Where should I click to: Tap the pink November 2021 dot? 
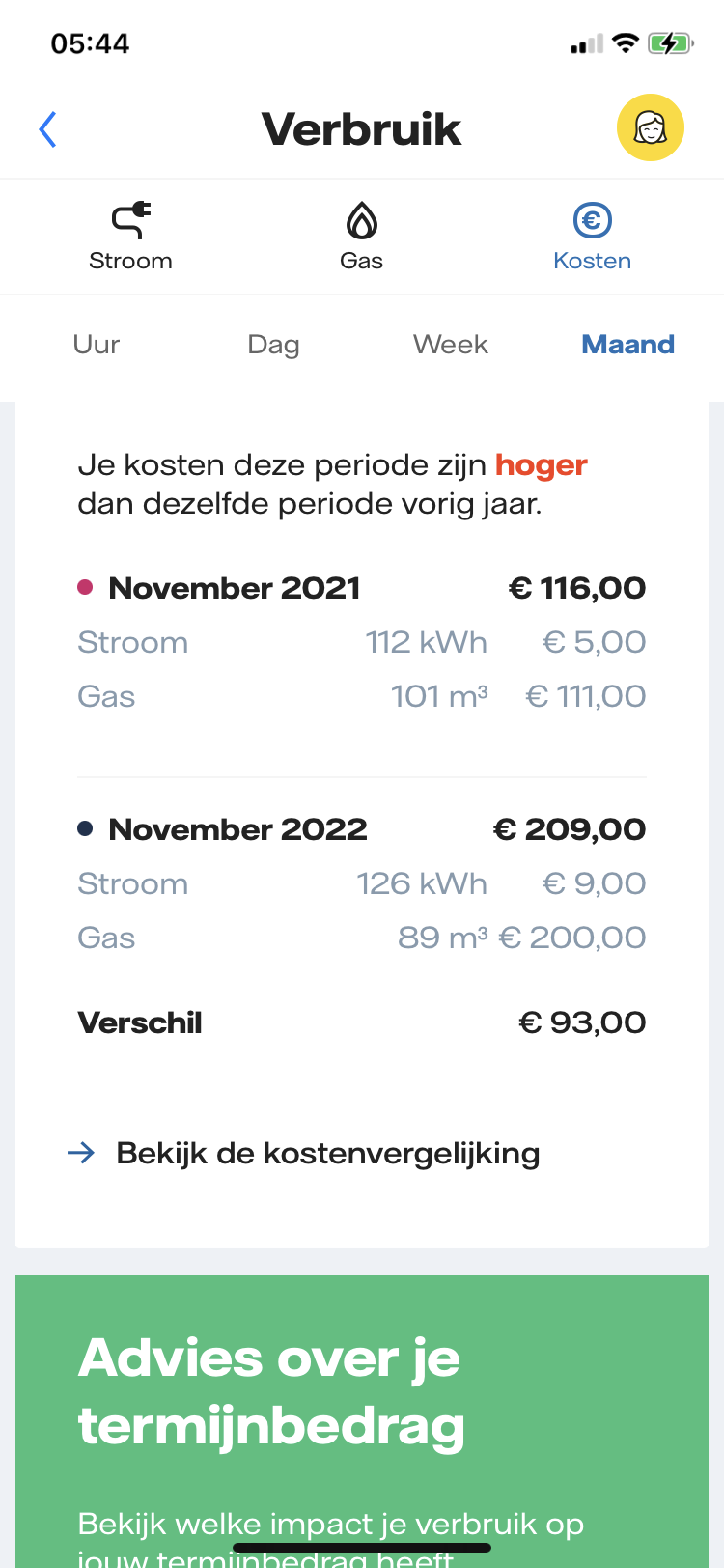pyautogui.click(x=85, y=587)
